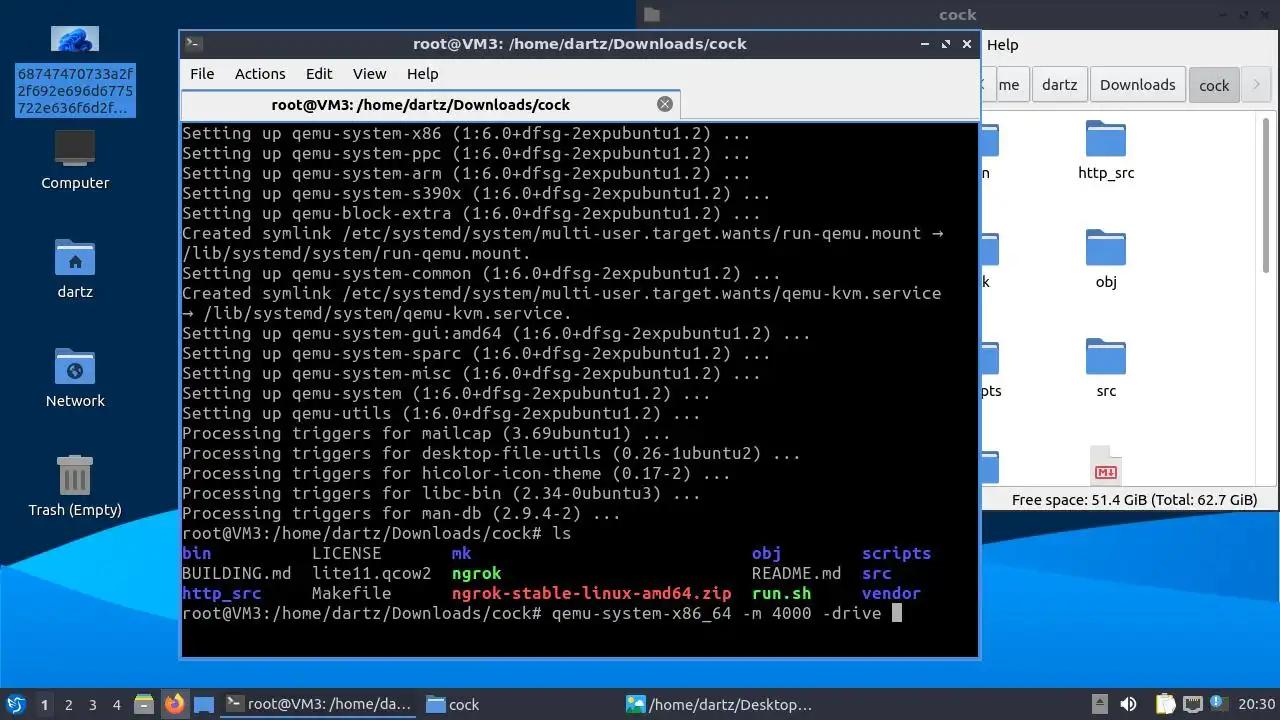Open the File menu in terminal
This screenshot has width=1280, height=720.
click(x=202, y=74)
